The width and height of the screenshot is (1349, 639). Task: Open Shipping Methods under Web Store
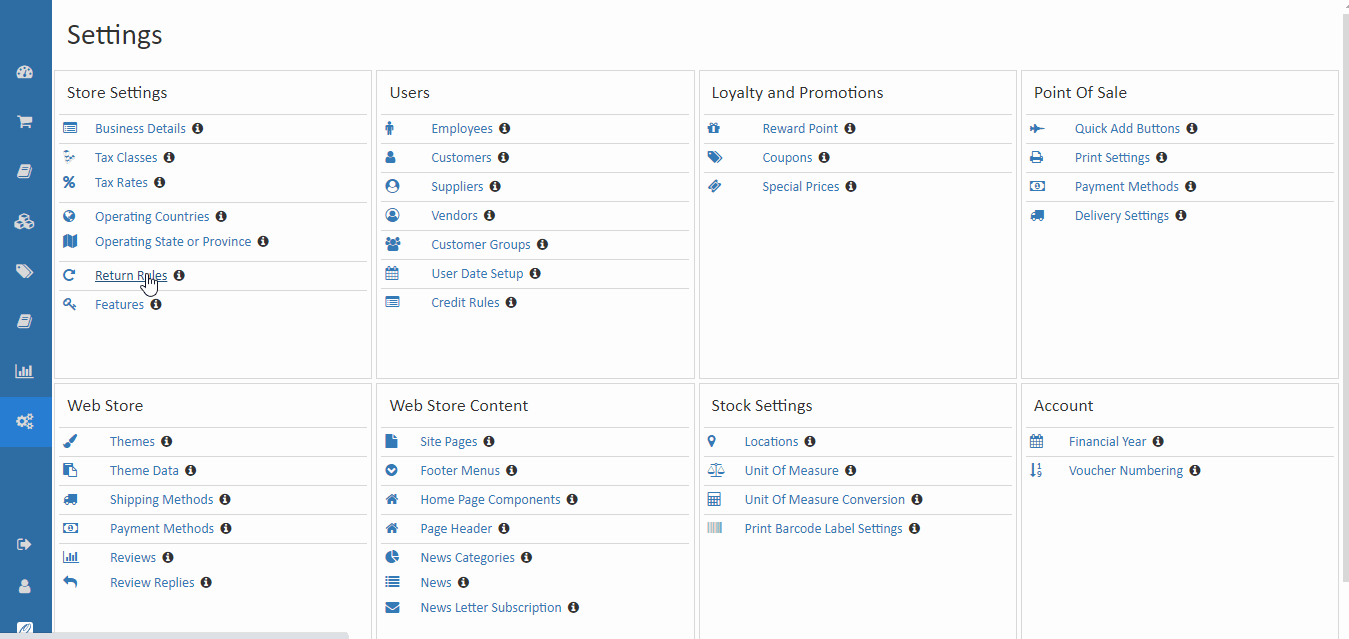[x=161, y=499]
